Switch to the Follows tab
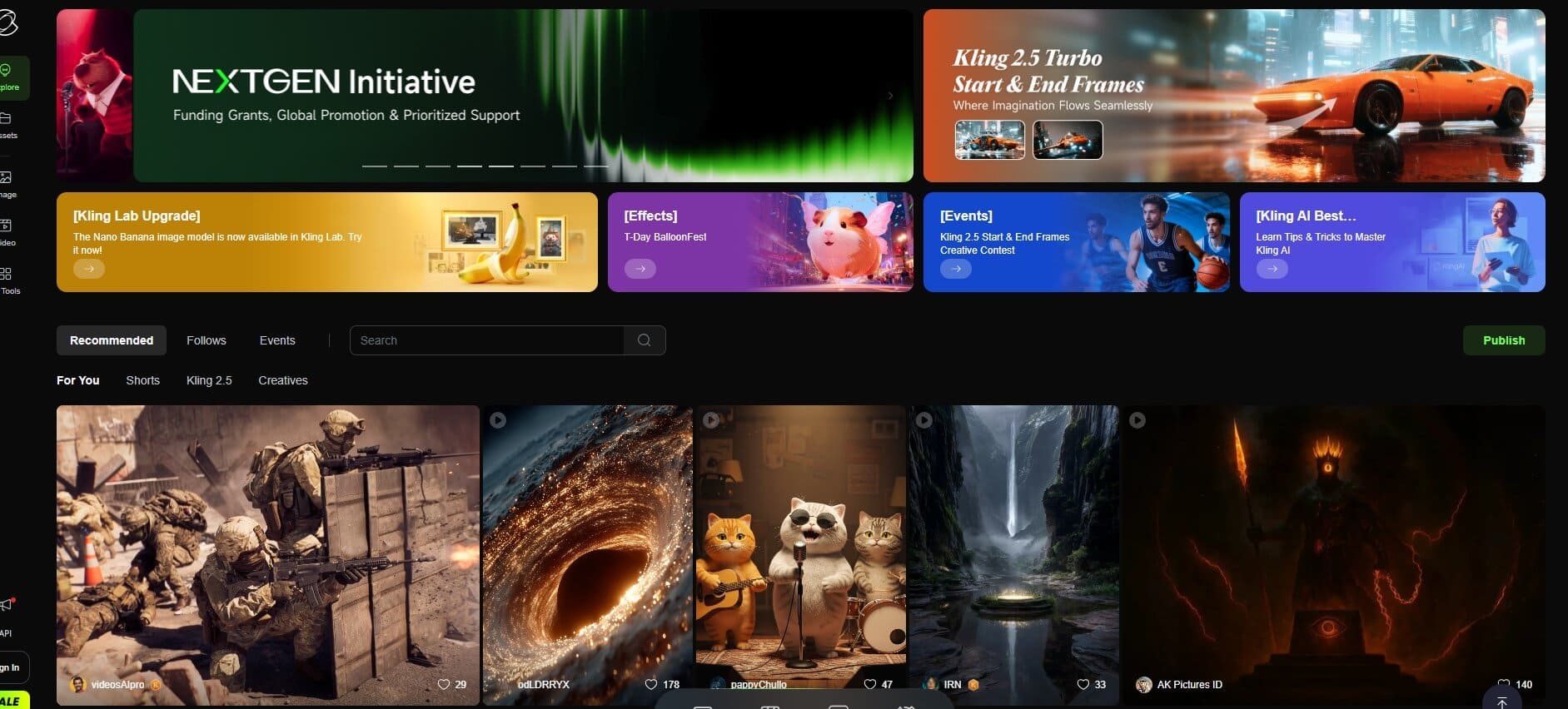1568x709 pixels. click(206, 340)
